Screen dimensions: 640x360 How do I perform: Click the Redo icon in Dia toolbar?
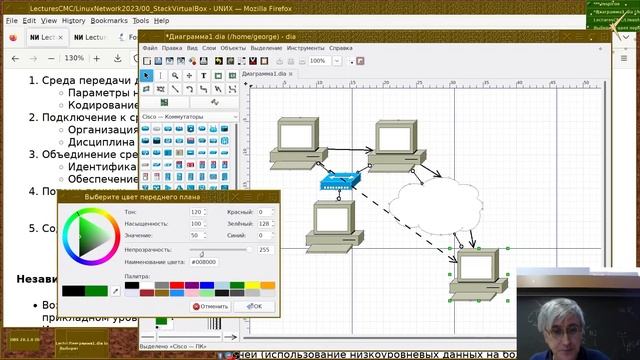click(230, 61)
